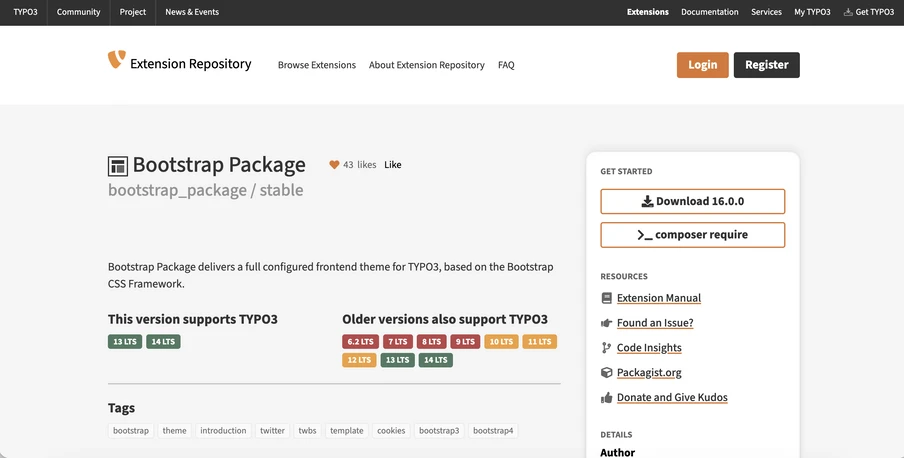
Task: Click the orange 11 LTS badge
Action: pos(540,341)
